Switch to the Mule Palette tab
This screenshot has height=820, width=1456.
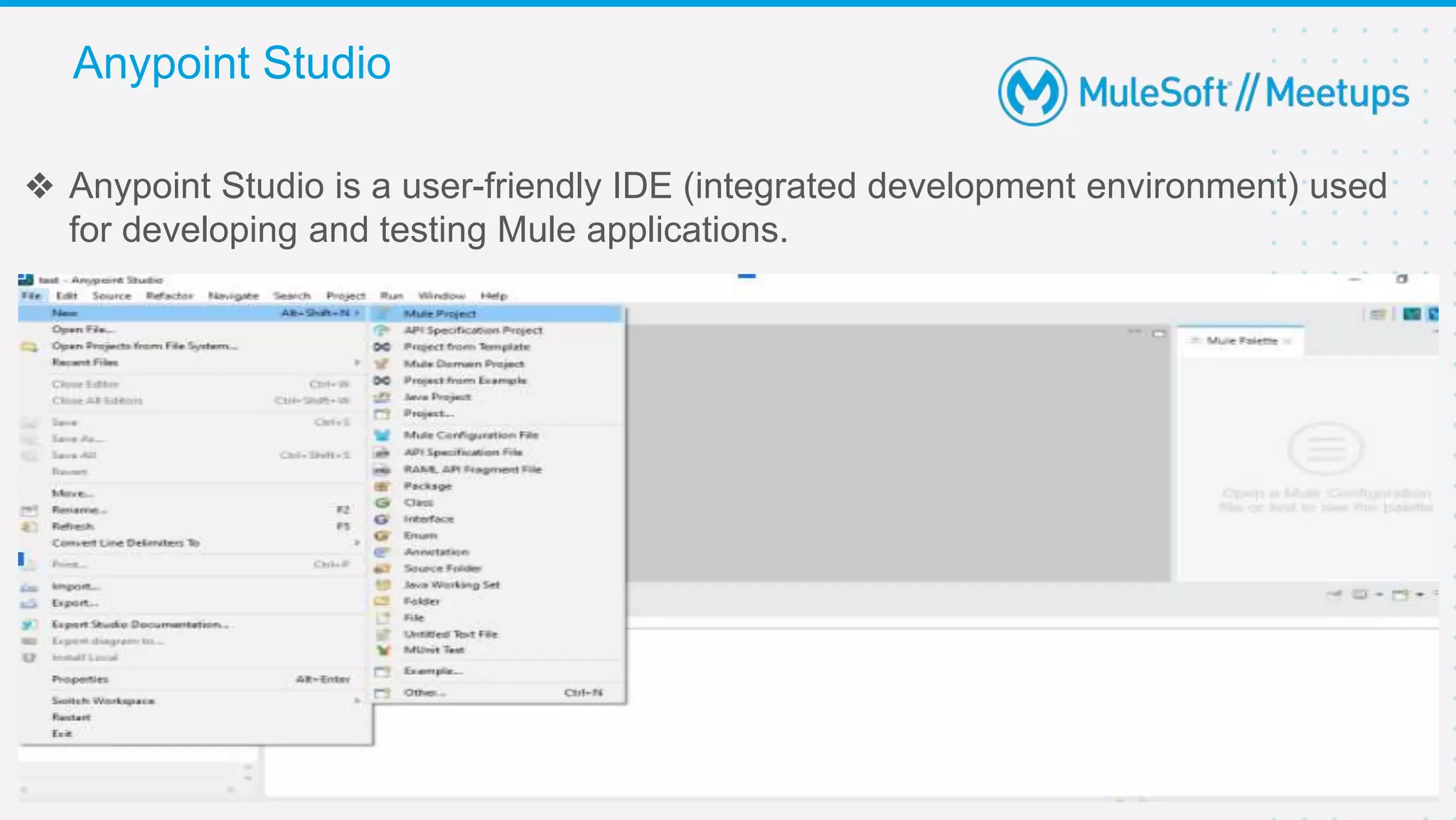click(1241, 341)
